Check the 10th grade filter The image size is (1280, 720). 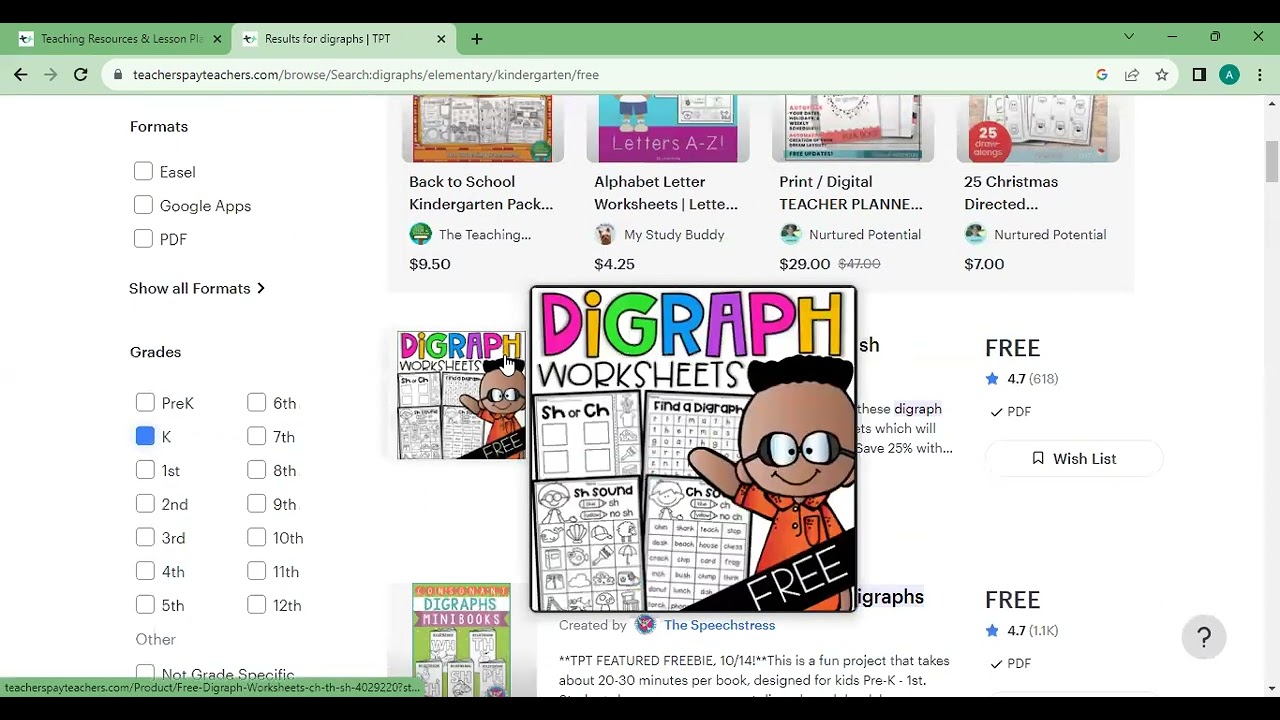pos(257,537)
